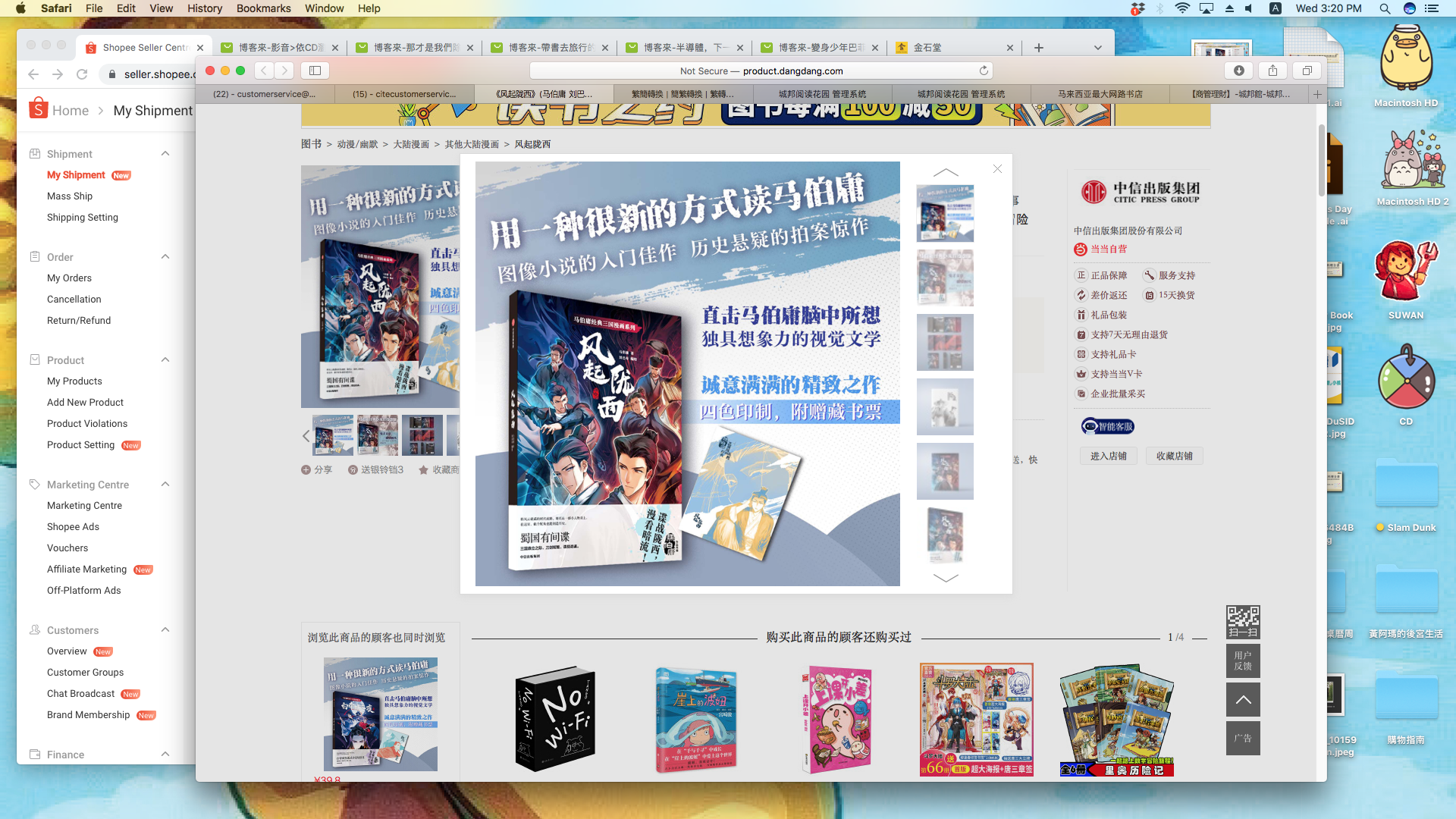Open Safari share button
1456x819 pixels.
1273,71
